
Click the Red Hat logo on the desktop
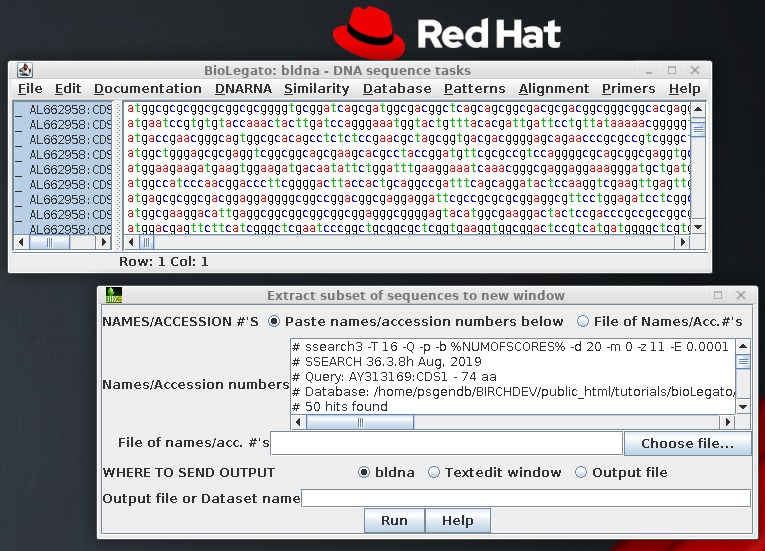pyautogui.click(x=447, y=31)
